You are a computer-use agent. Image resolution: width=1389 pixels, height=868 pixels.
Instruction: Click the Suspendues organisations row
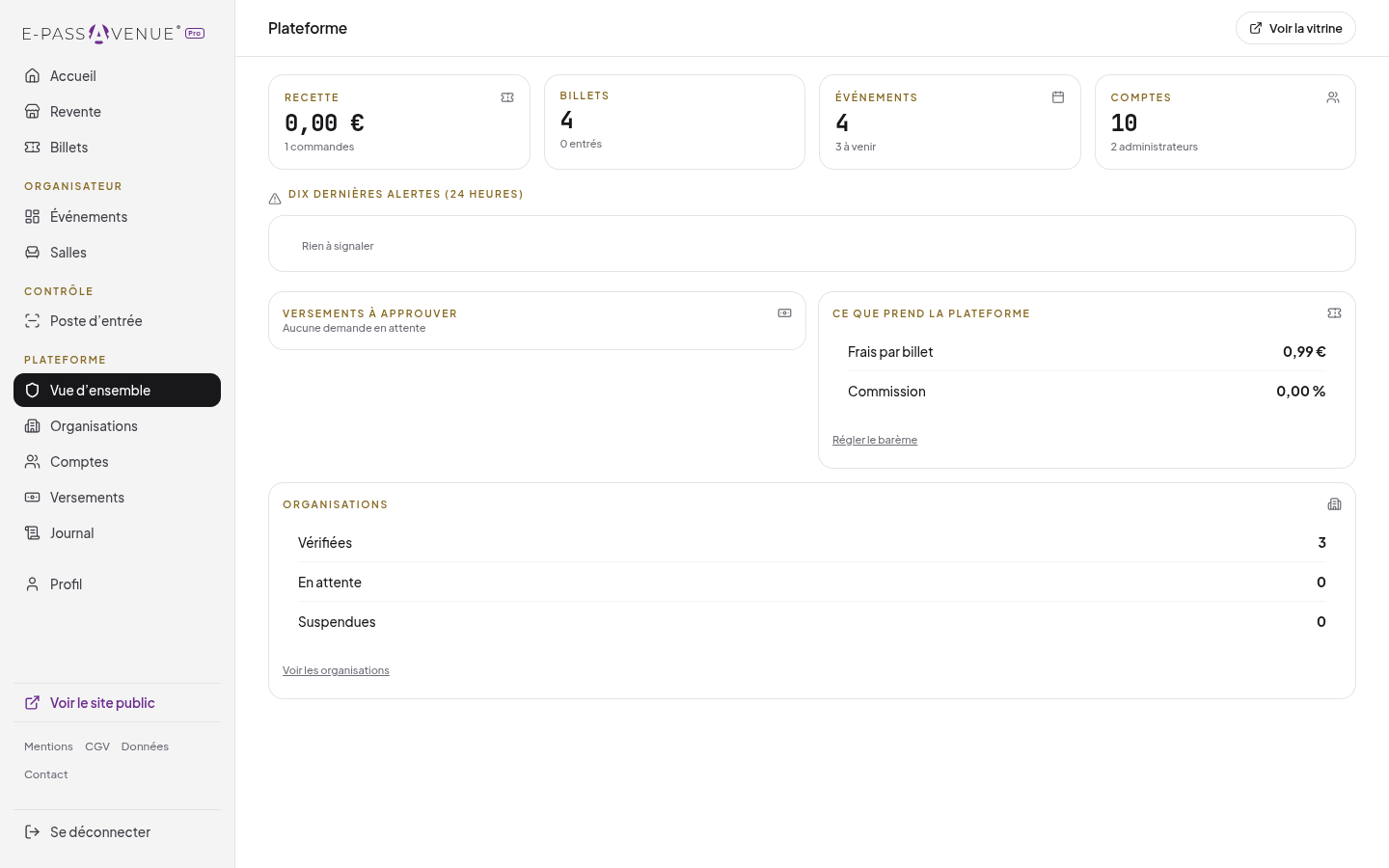812,622
